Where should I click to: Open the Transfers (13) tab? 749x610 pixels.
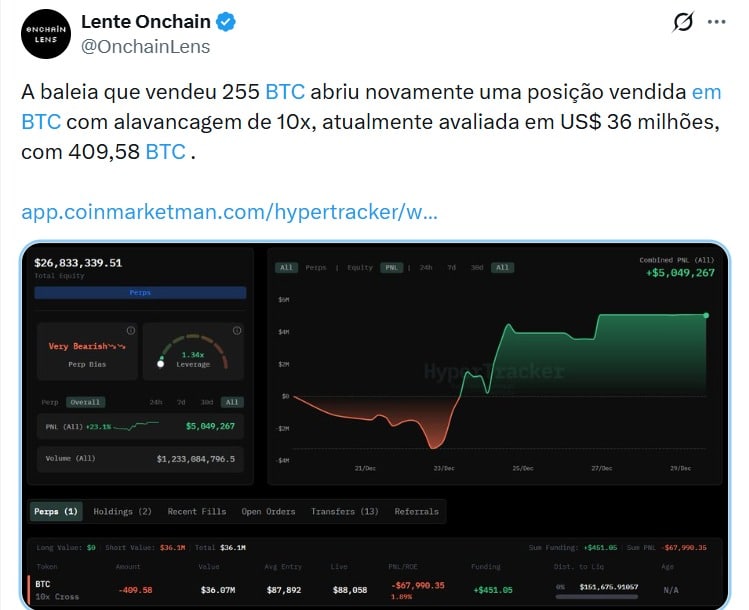(x=344, y=512)
